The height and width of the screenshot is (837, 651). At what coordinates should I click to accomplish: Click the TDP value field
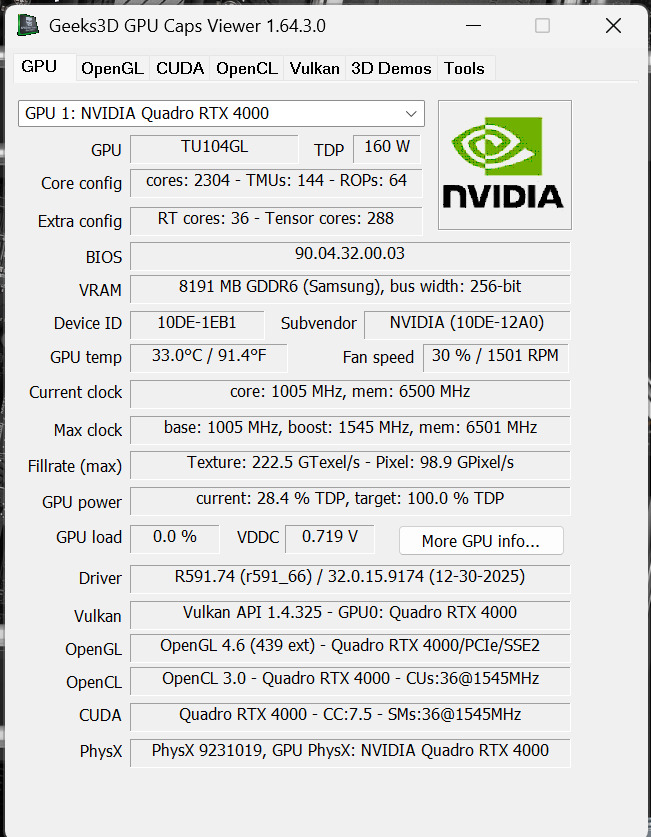tap(386, 148)
